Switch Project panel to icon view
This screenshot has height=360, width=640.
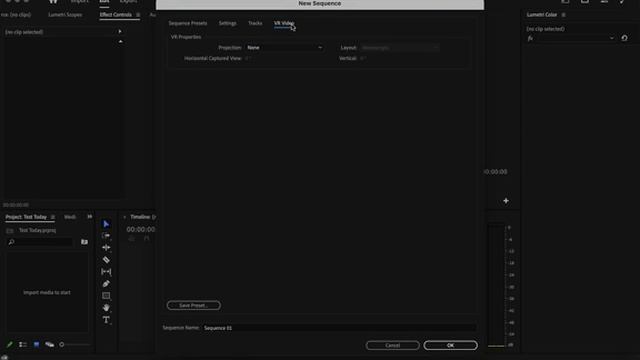tap(36, 344)
